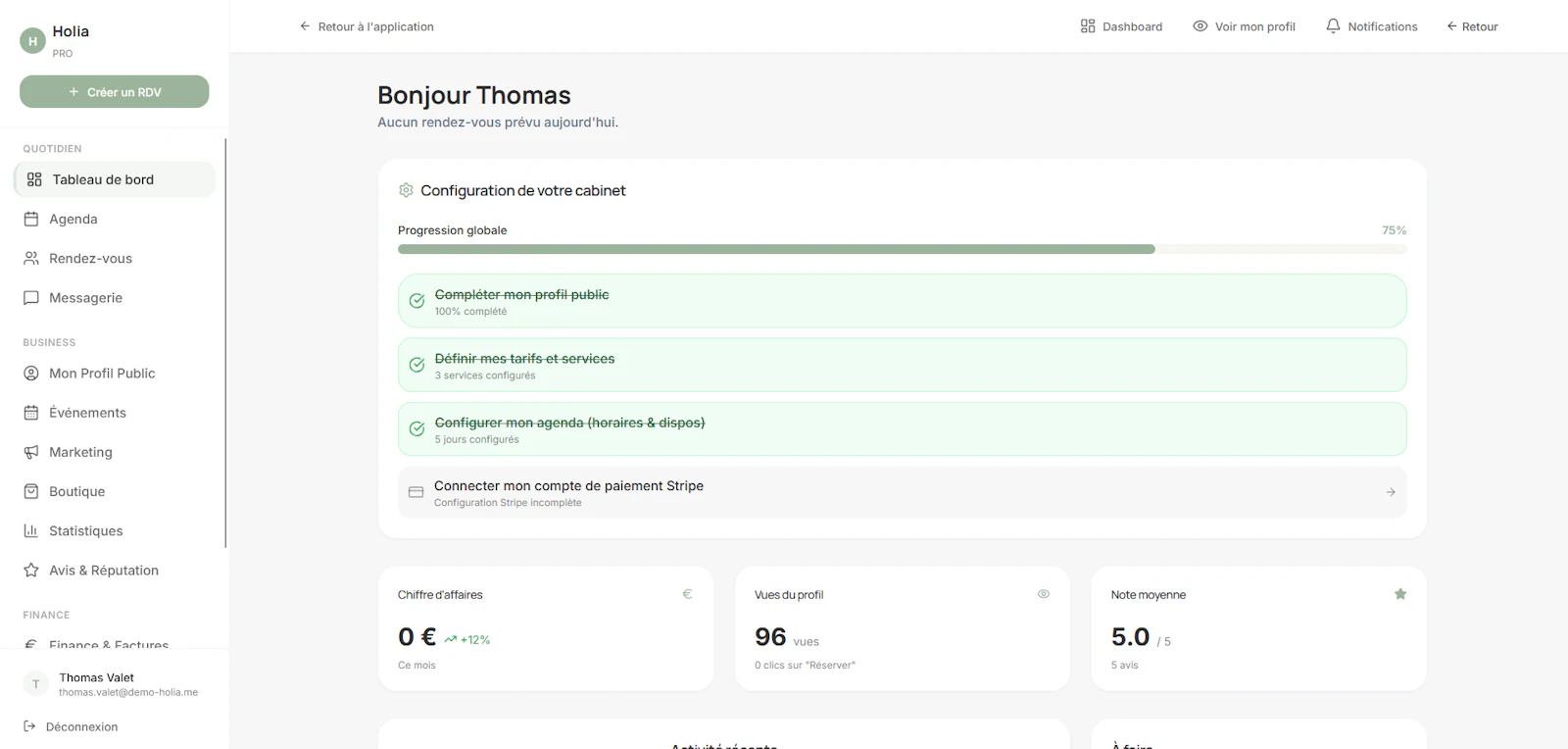
Task: Click the Stripe payment card icon
Action: tap(416, 492)
